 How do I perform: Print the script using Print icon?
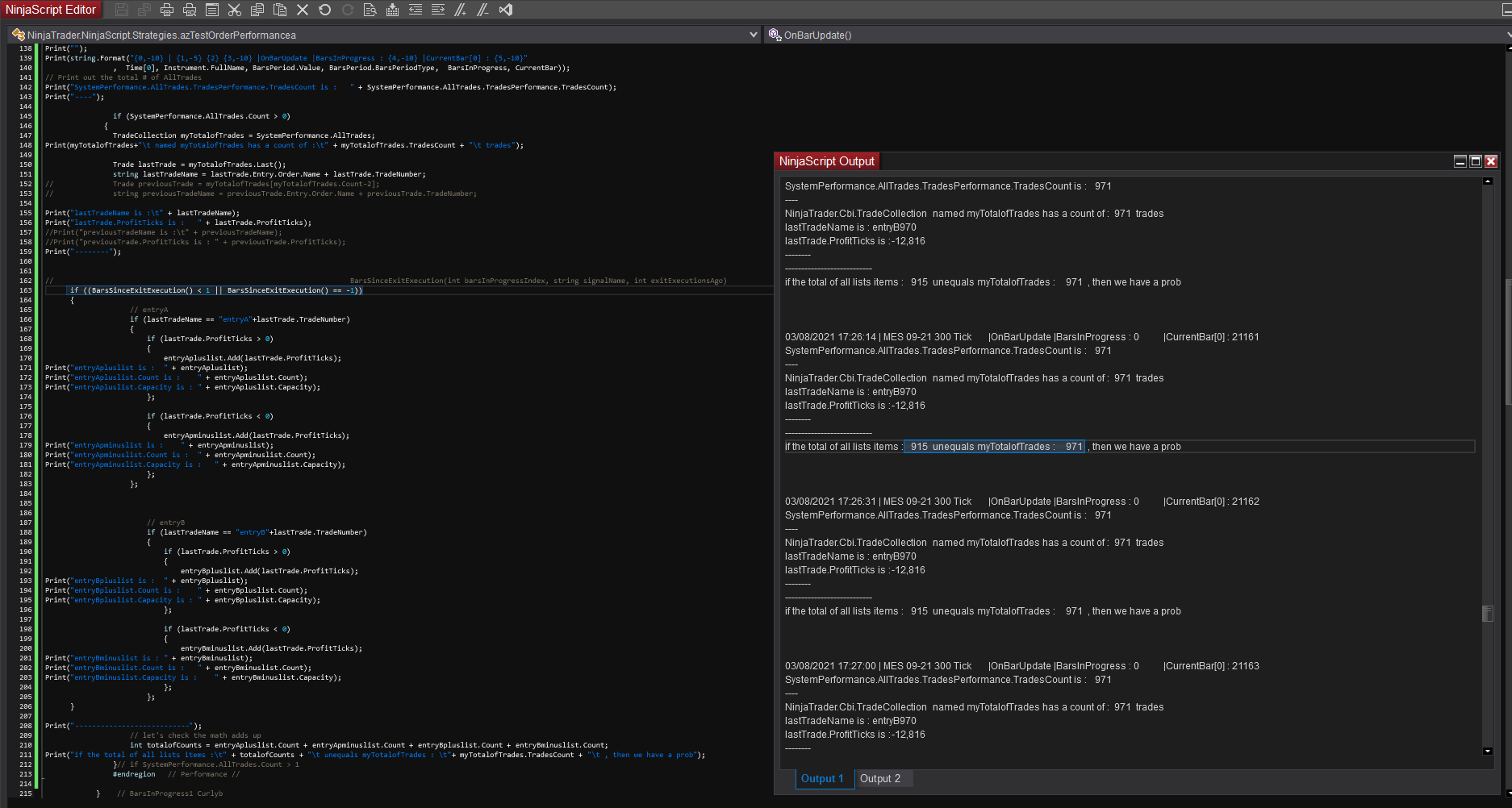[167, 10]
